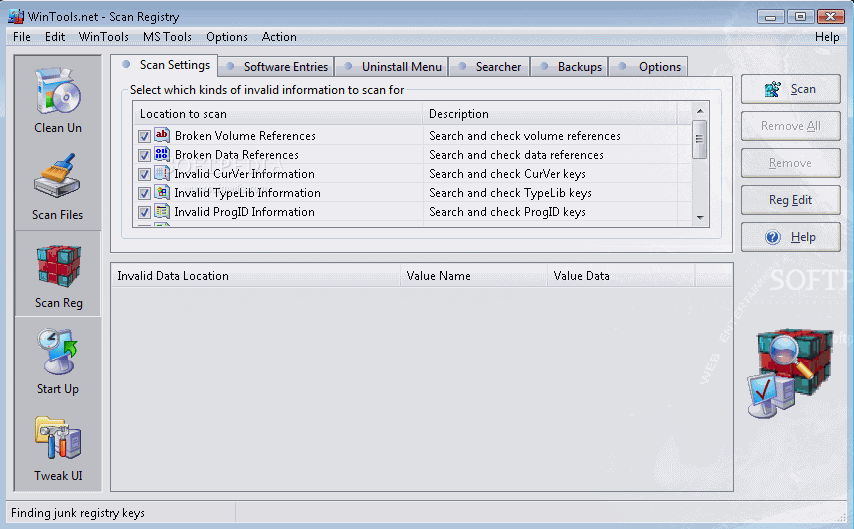The image size is (854, 529).
Task: Open the MS Tools menu
Action: tap(167, 37)
